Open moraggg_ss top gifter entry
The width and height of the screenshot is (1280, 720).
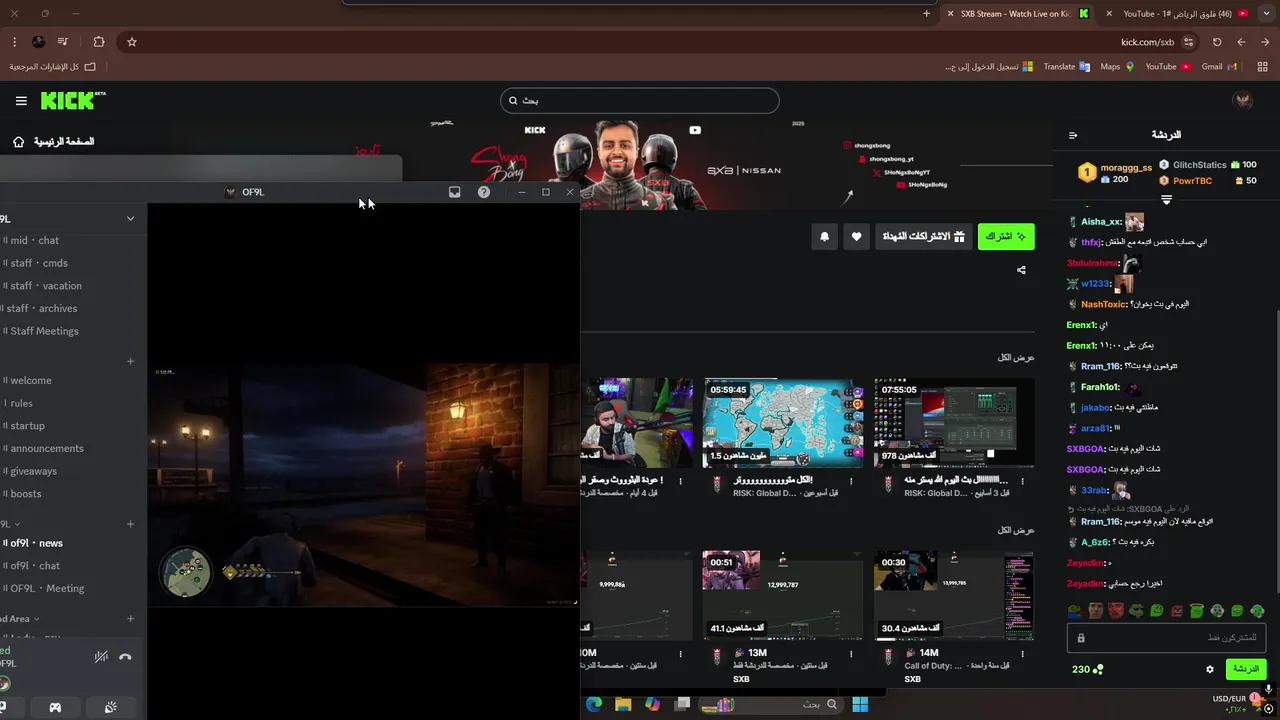tap(1115, 172)
